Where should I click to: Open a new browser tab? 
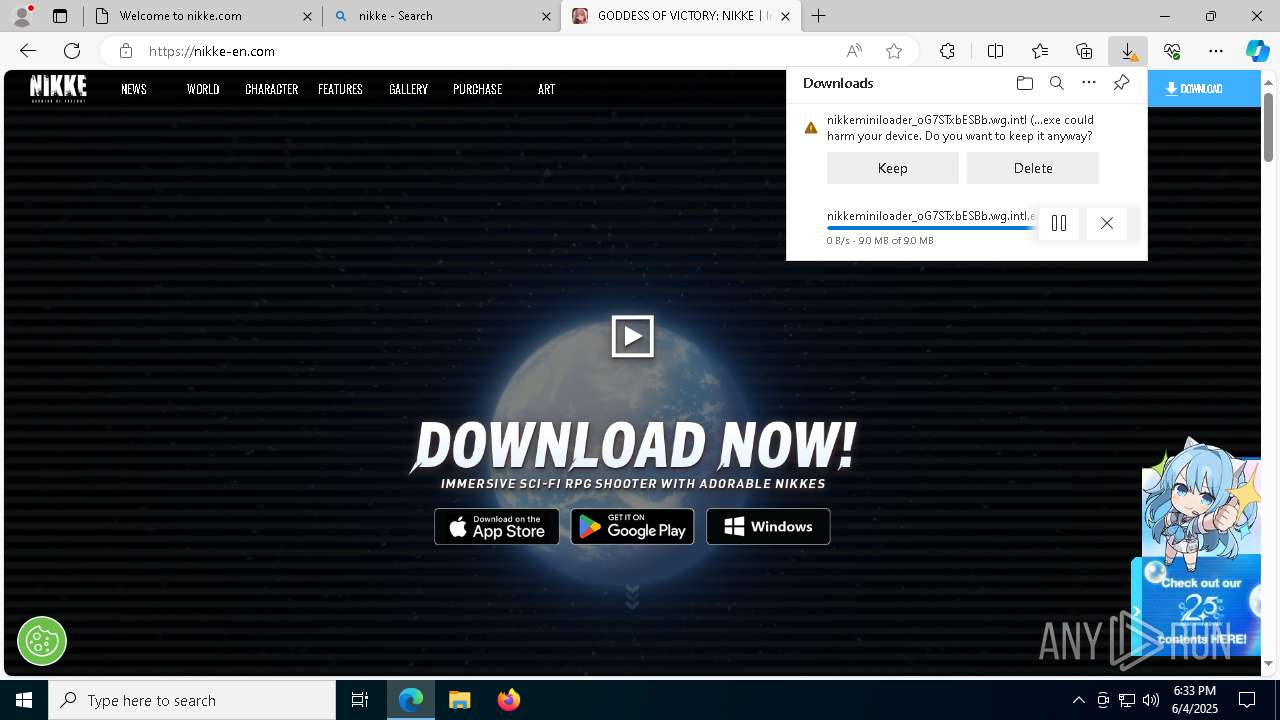point(819,16)
